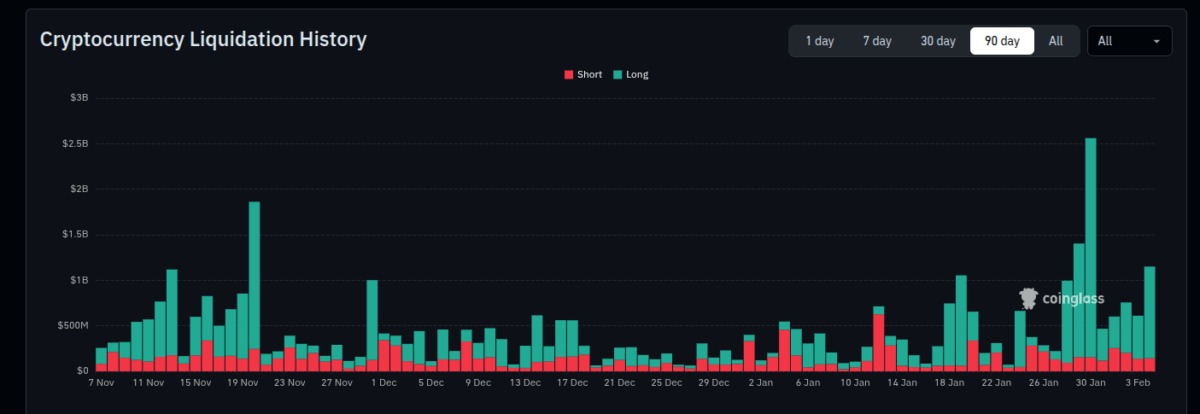This screenshot has height=414, width=1200.
Task: Click the 7 Nov x-axis label
Action: coord(101,382)
